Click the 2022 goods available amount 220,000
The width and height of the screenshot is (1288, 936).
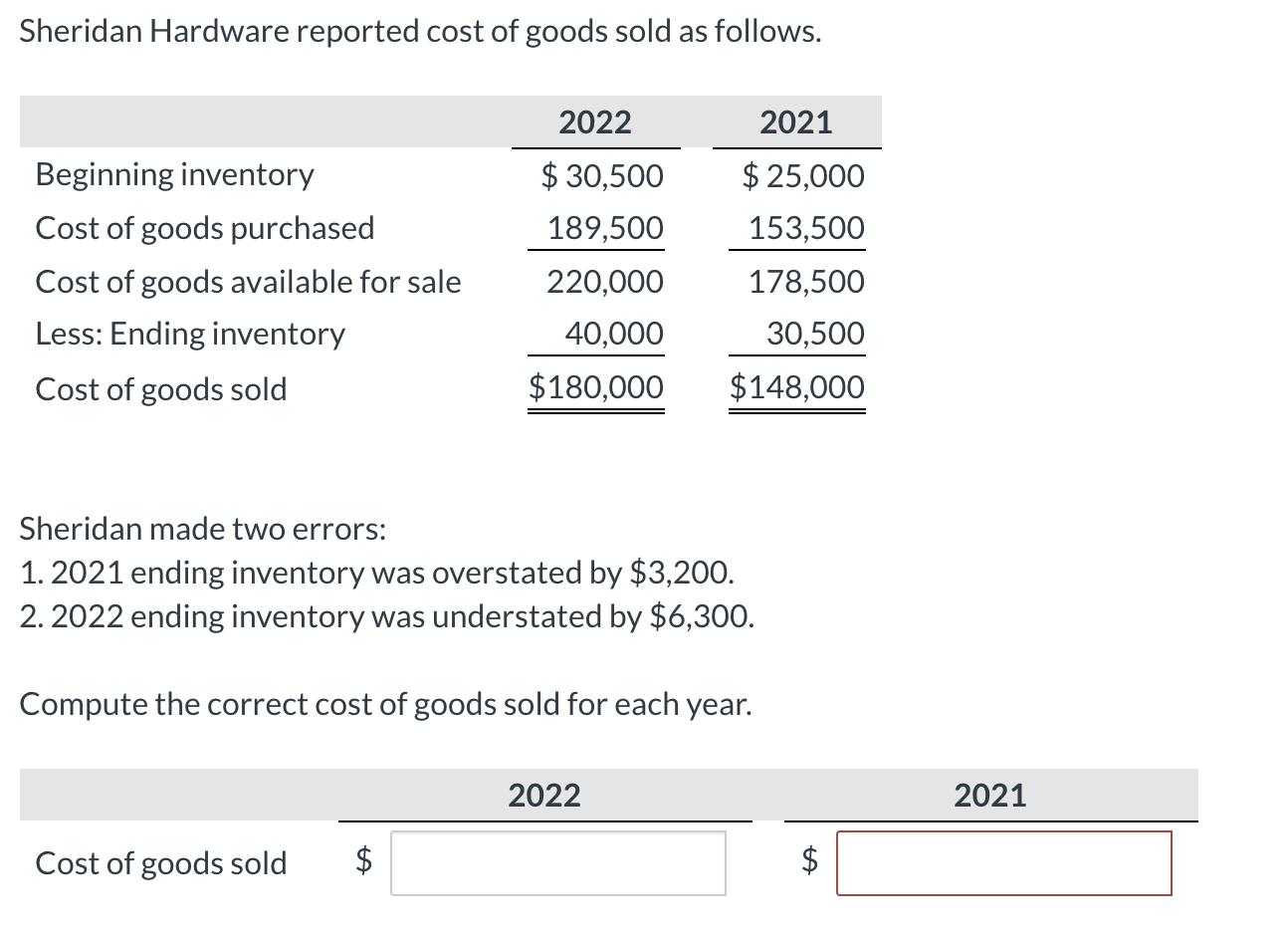pyautogui.click(x=605, y=282)
